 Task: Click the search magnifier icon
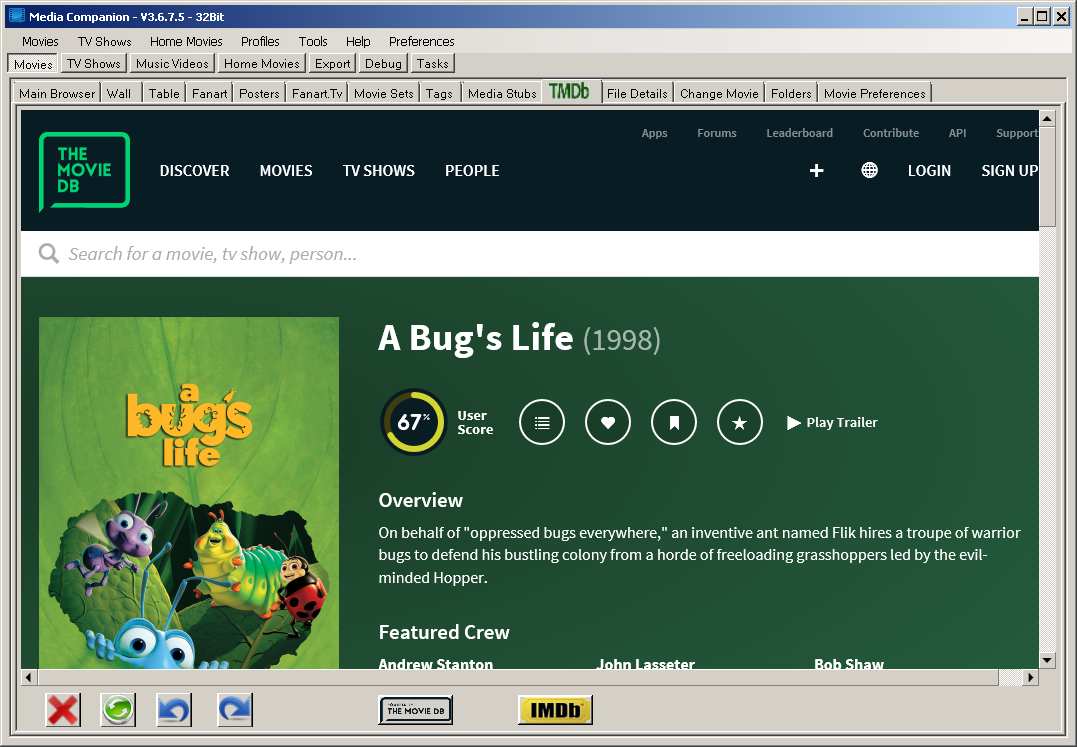click(48, 253)
